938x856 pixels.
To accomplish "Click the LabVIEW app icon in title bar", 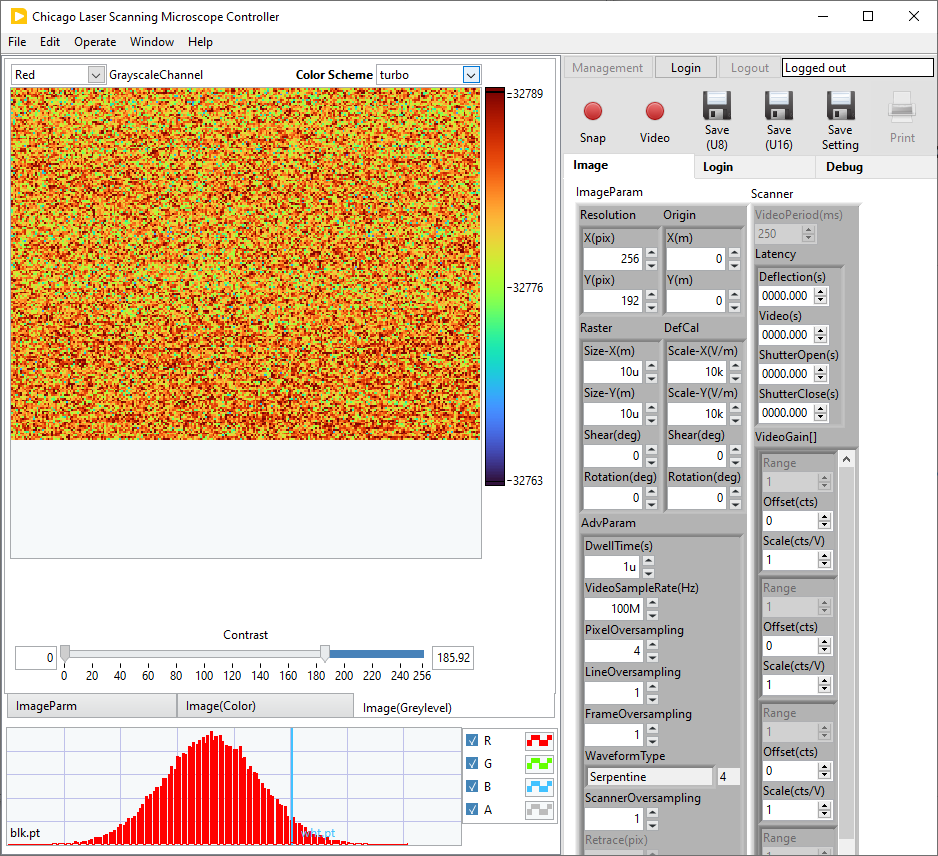I will 18,16.
